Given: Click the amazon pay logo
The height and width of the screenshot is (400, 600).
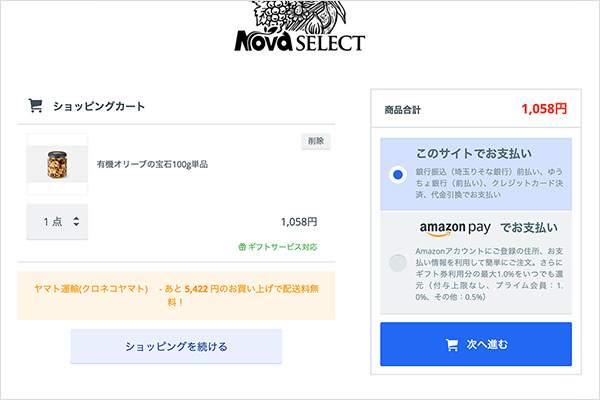Looking at the screenshot, I should coord(453,226).
